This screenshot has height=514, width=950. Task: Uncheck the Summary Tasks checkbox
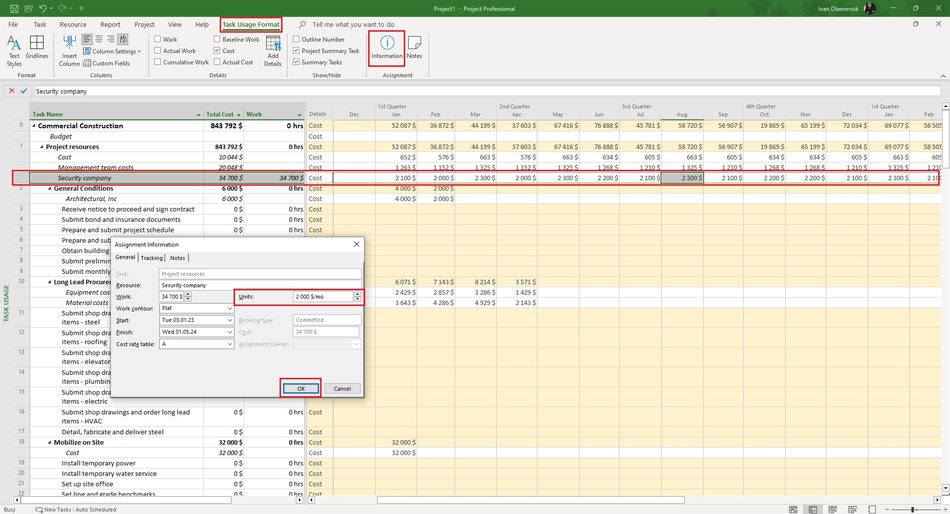pos(296,62)
